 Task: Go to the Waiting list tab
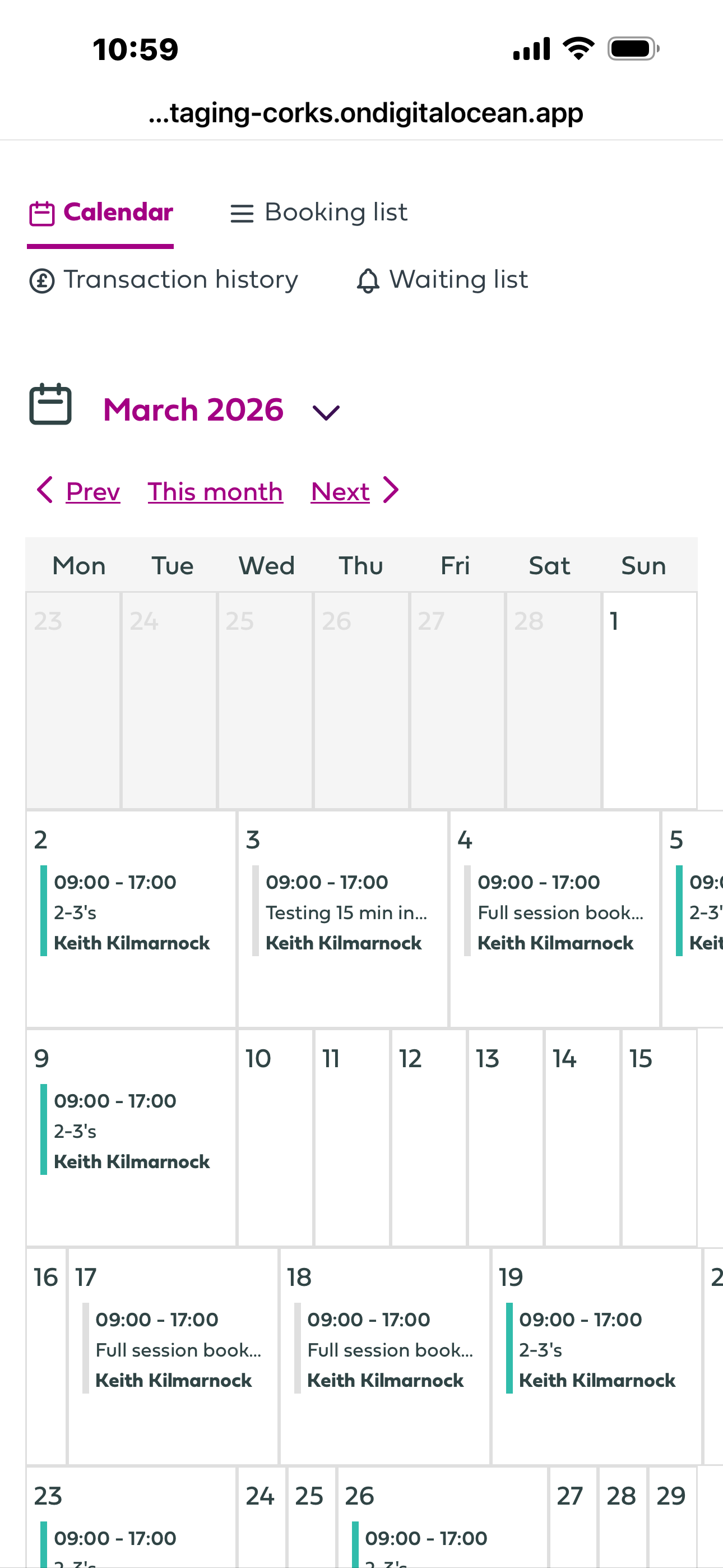tap(458, 280)
